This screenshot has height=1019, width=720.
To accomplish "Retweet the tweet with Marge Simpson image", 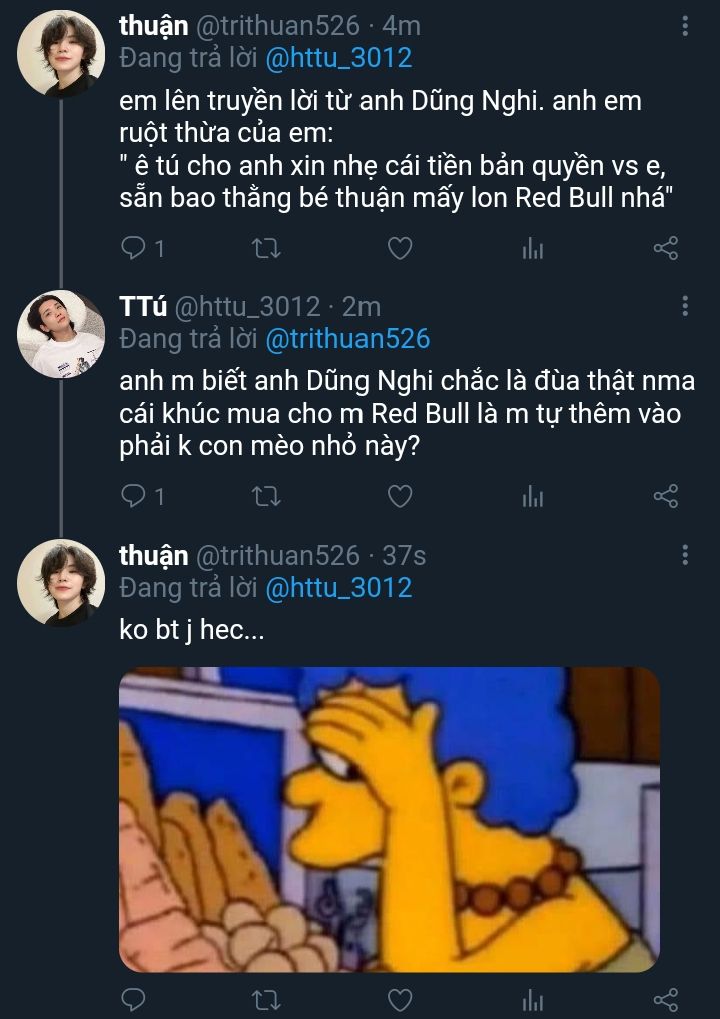I will 268,998.
